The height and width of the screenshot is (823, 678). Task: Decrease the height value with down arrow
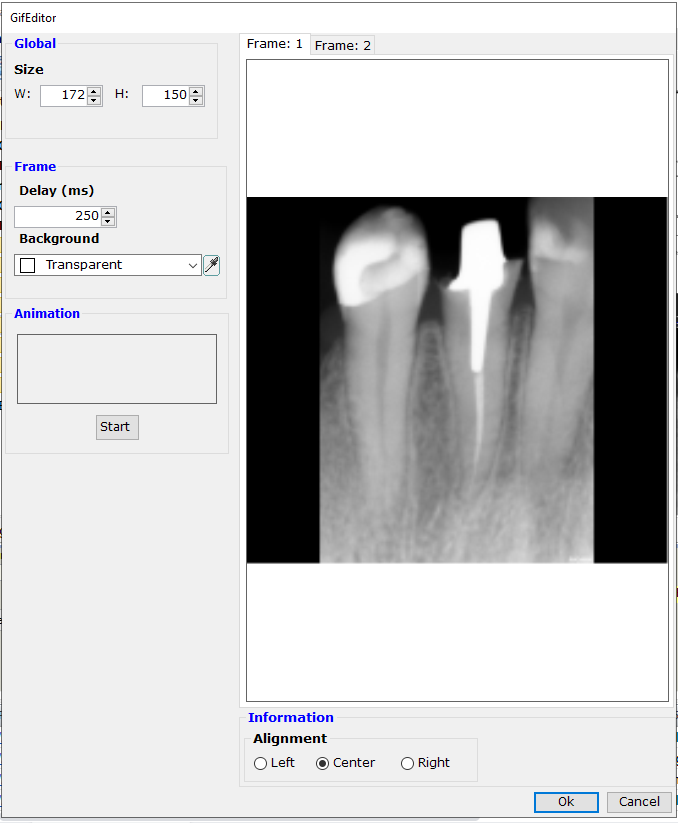tap(196, 100)
